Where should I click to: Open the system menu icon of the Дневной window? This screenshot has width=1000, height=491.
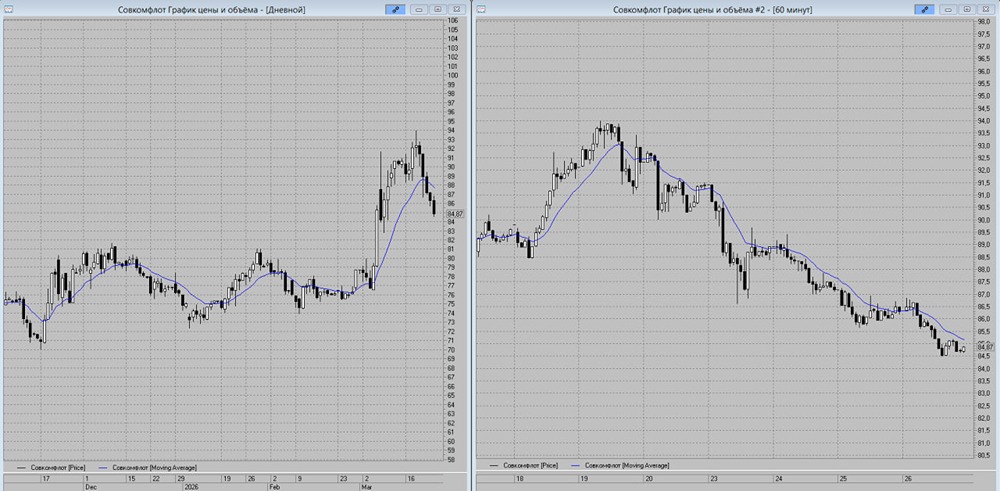6,9
